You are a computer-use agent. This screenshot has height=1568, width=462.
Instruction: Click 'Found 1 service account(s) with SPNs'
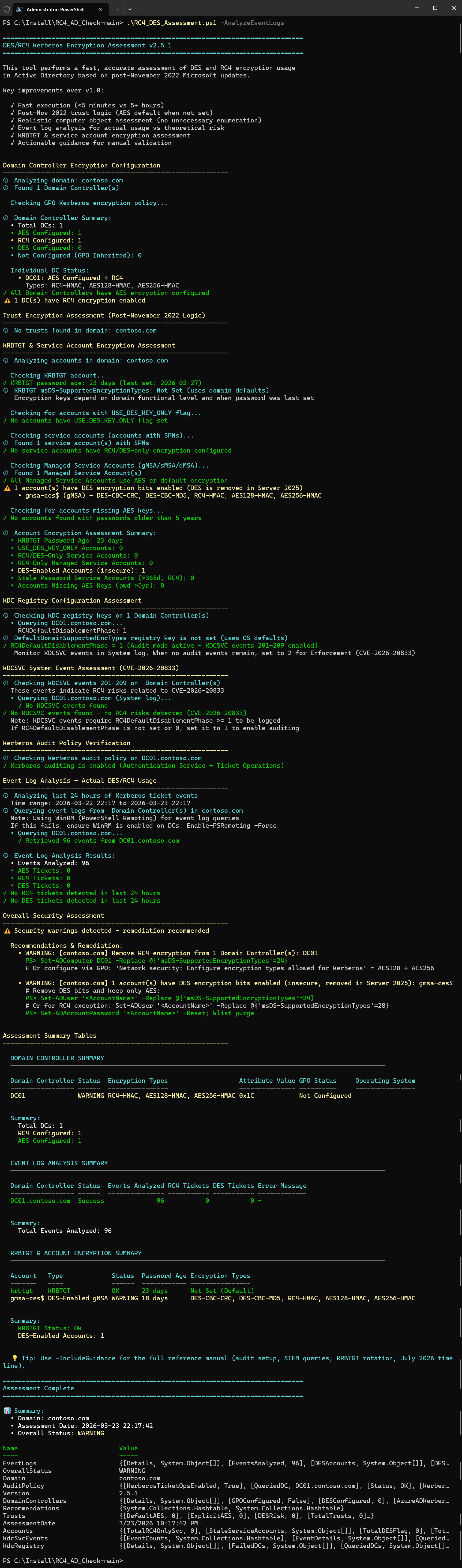click(82, 443)
